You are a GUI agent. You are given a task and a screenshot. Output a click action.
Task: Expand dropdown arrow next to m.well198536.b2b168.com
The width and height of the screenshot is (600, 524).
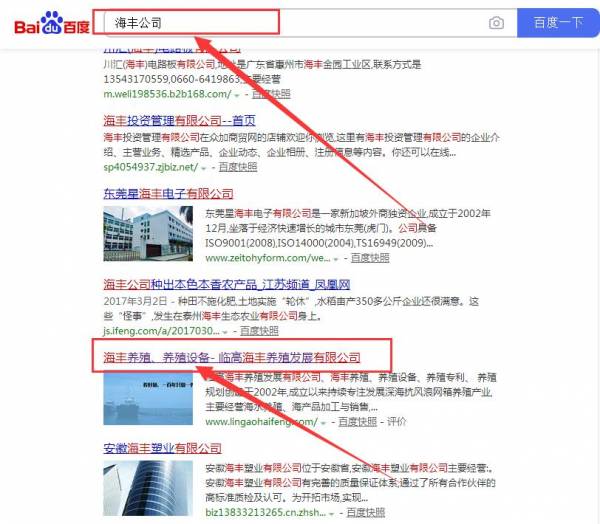tap(237, 95)
